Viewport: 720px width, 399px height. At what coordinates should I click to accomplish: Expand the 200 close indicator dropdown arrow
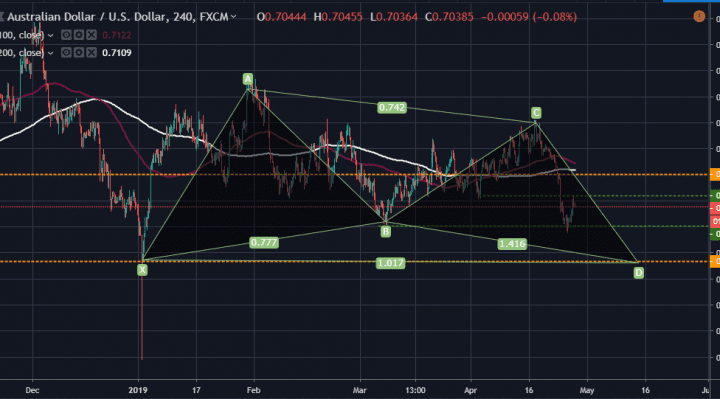click(x=51, y=53)
